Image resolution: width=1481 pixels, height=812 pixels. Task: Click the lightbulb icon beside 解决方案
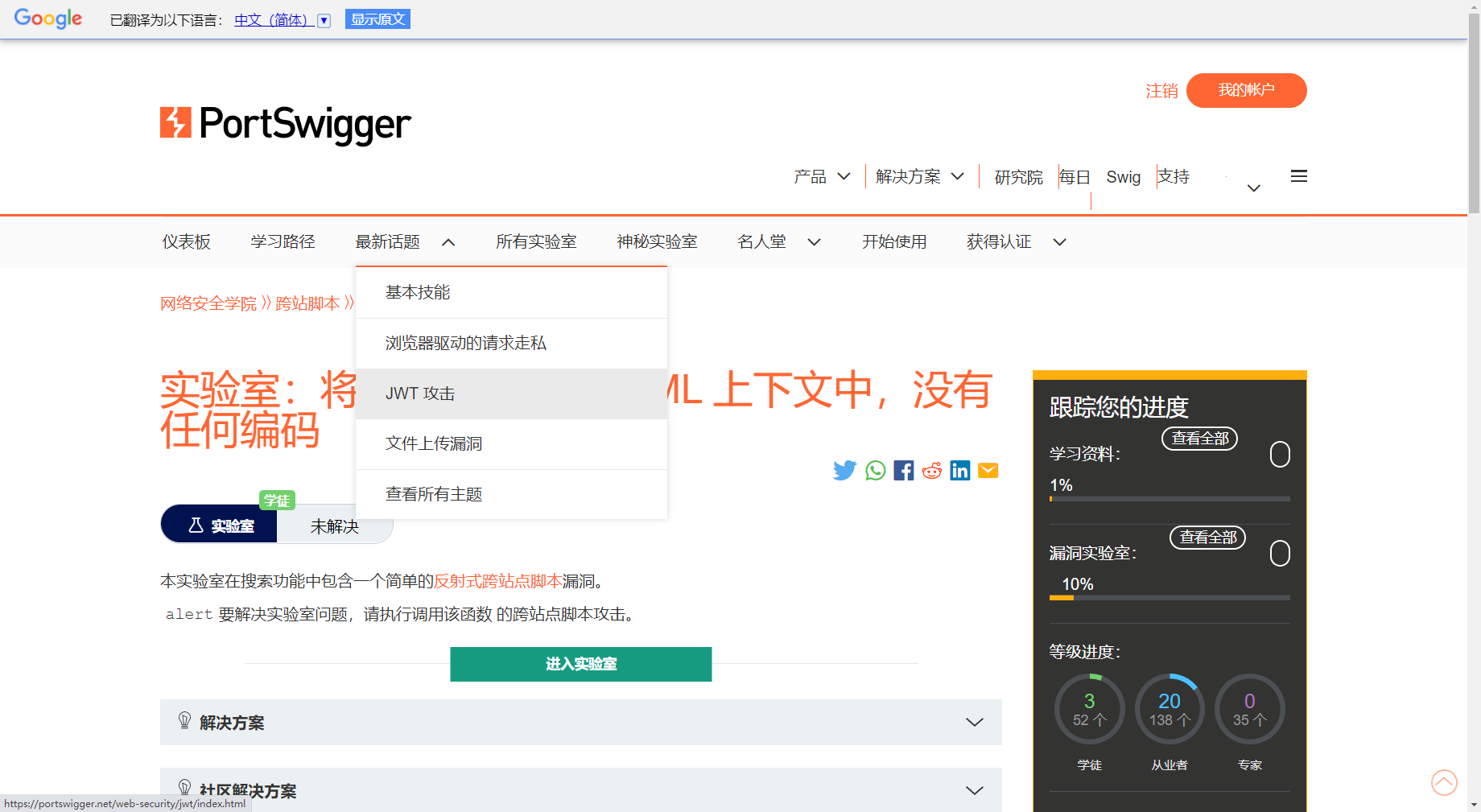184,721
